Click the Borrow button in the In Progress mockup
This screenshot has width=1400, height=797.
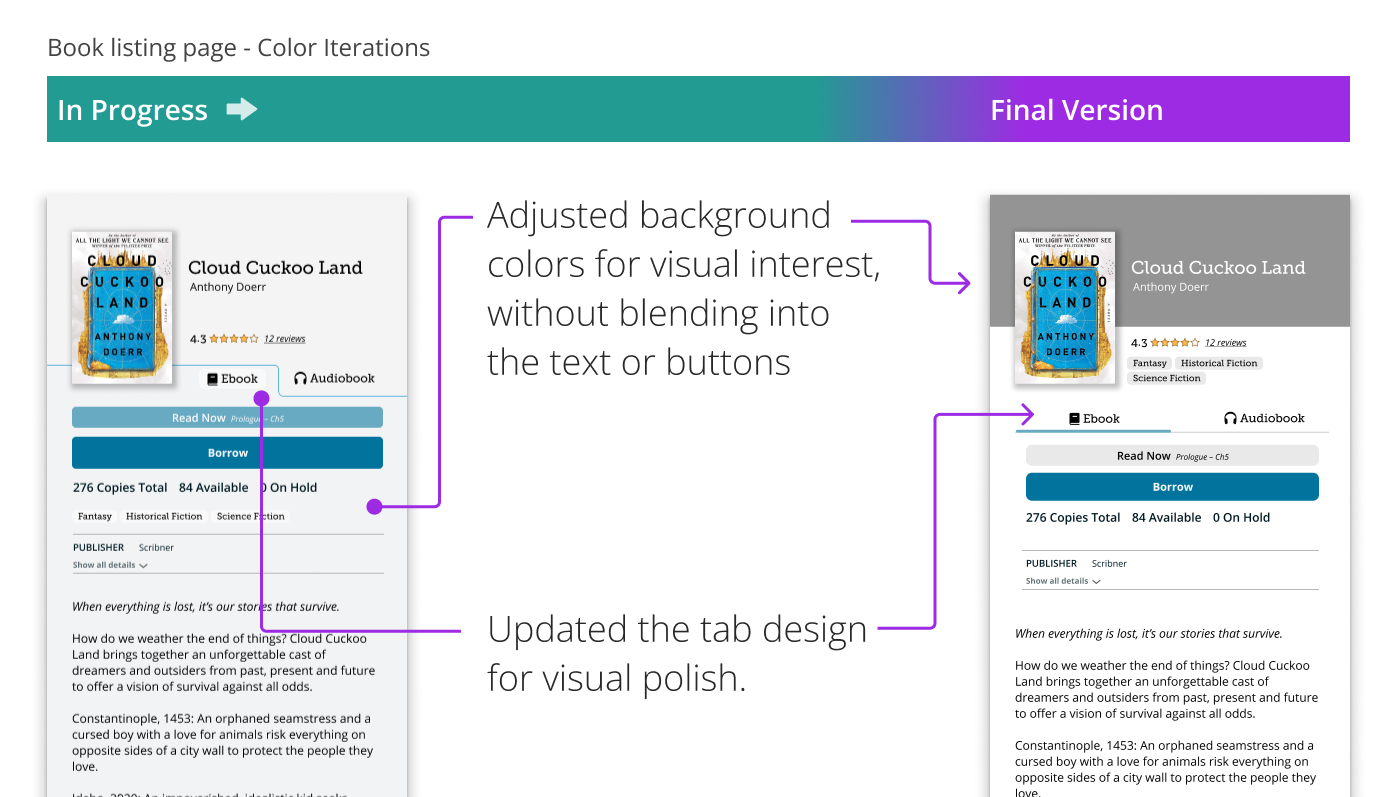coord(227,453)
